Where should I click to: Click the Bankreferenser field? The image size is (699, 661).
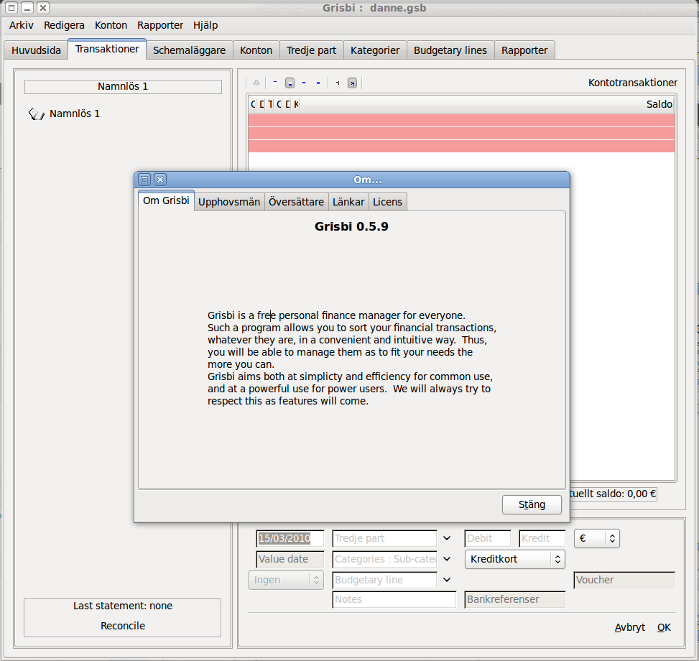[515, 599]
